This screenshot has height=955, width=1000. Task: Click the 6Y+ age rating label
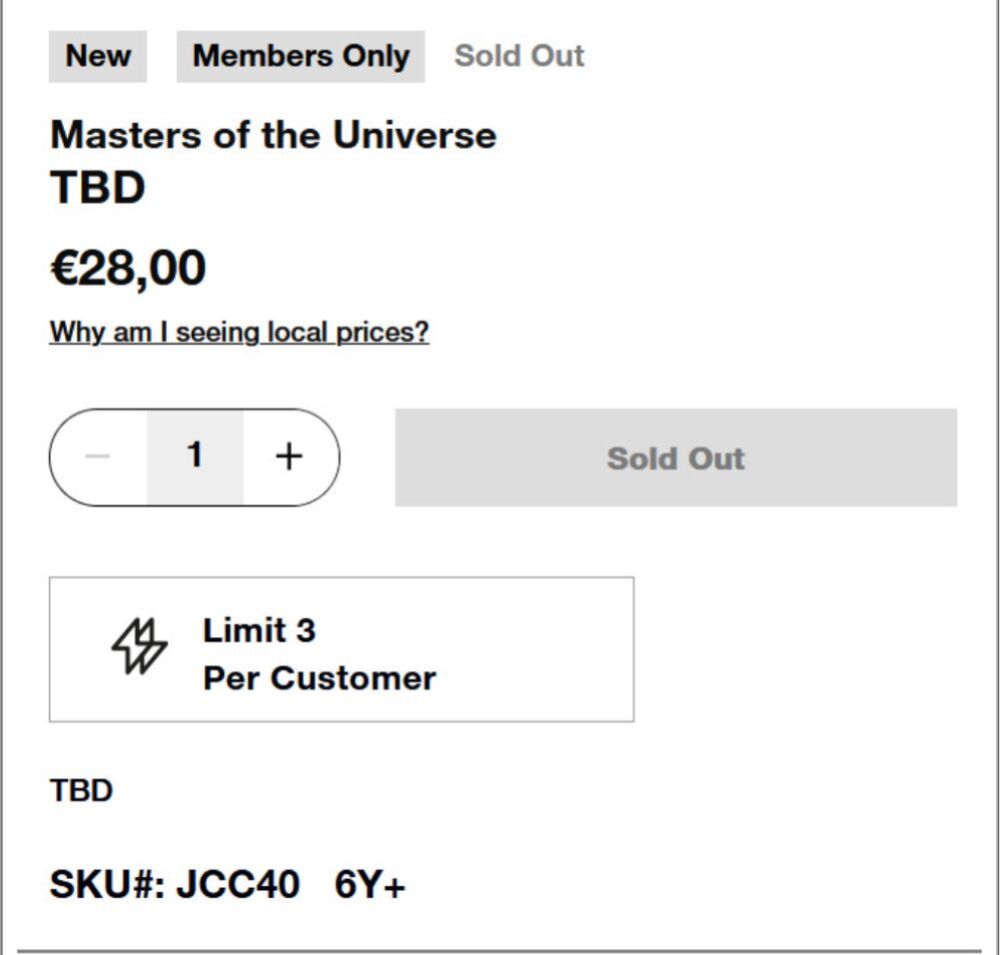tap(370, 885)
